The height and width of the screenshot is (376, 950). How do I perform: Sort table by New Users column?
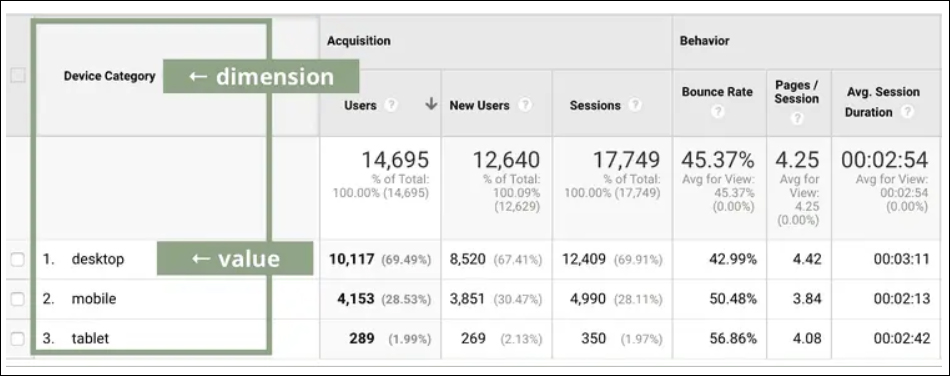(x=479, y=105)
